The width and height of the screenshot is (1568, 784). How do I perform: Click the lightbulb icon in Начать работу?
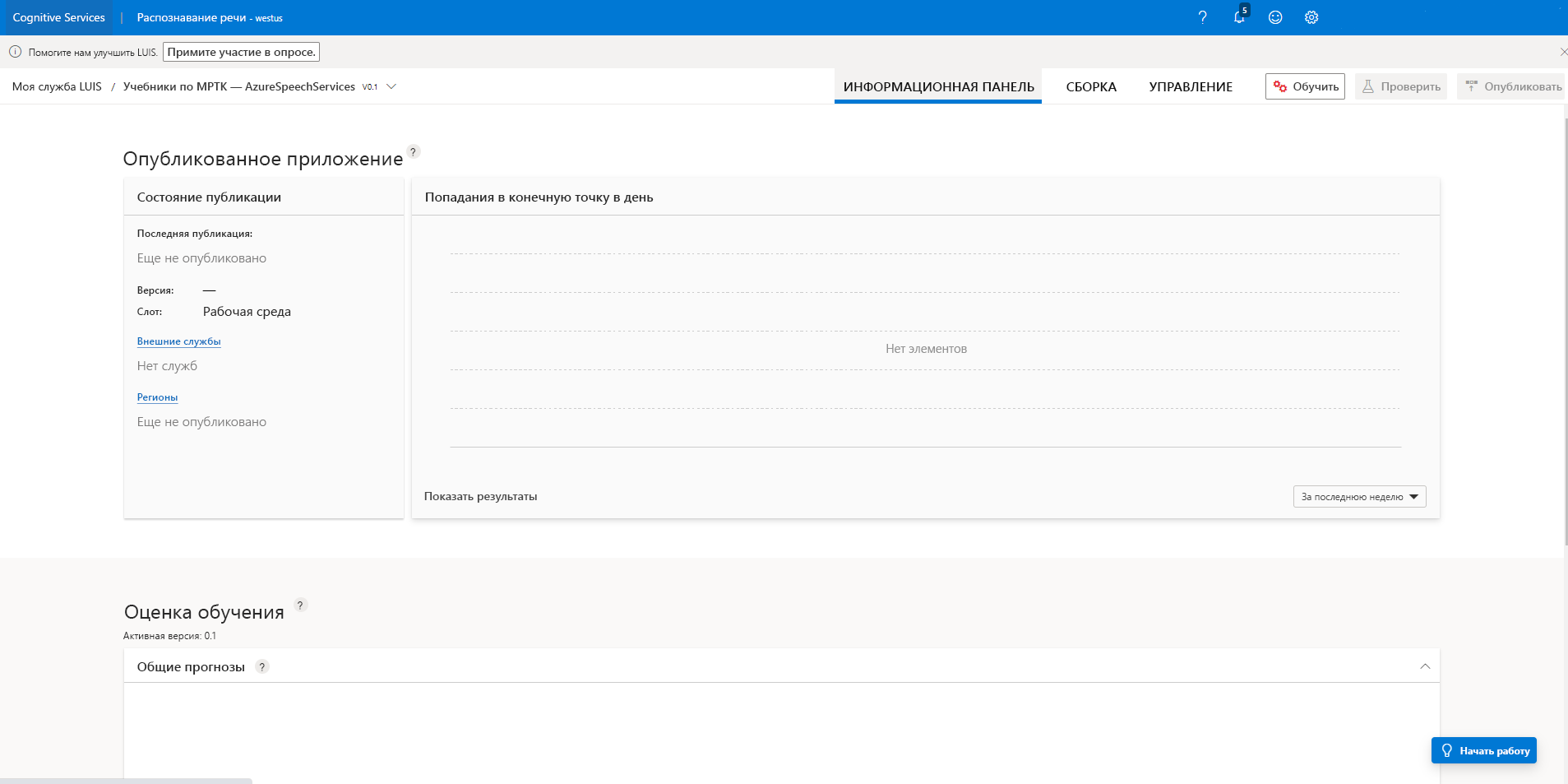pos(1447,750)
